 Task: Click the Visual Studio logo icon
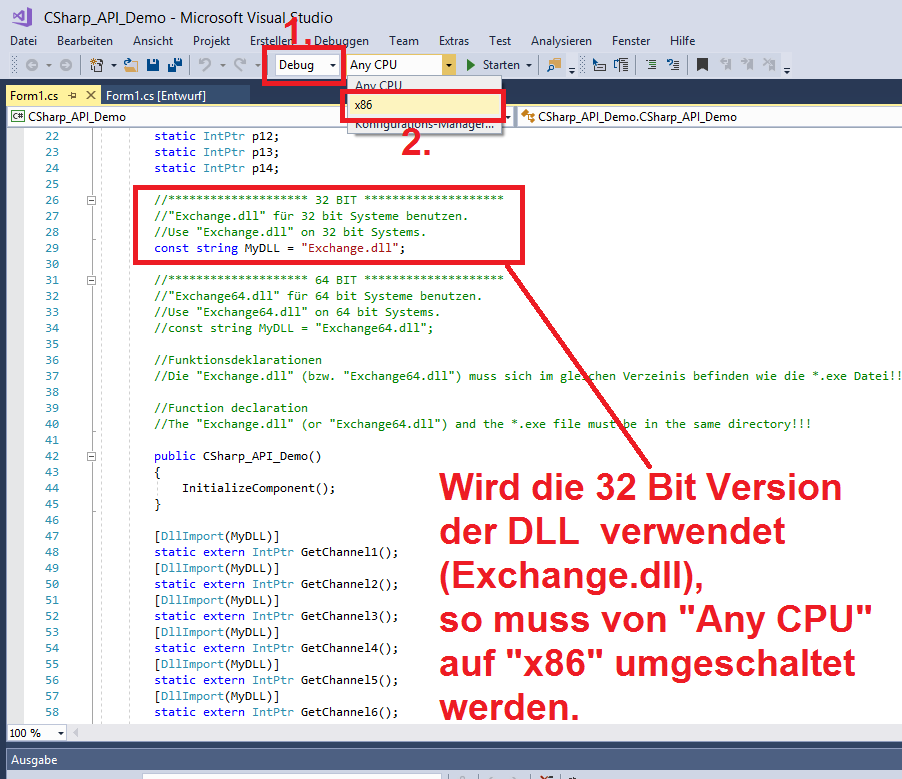tap(22, 17)
